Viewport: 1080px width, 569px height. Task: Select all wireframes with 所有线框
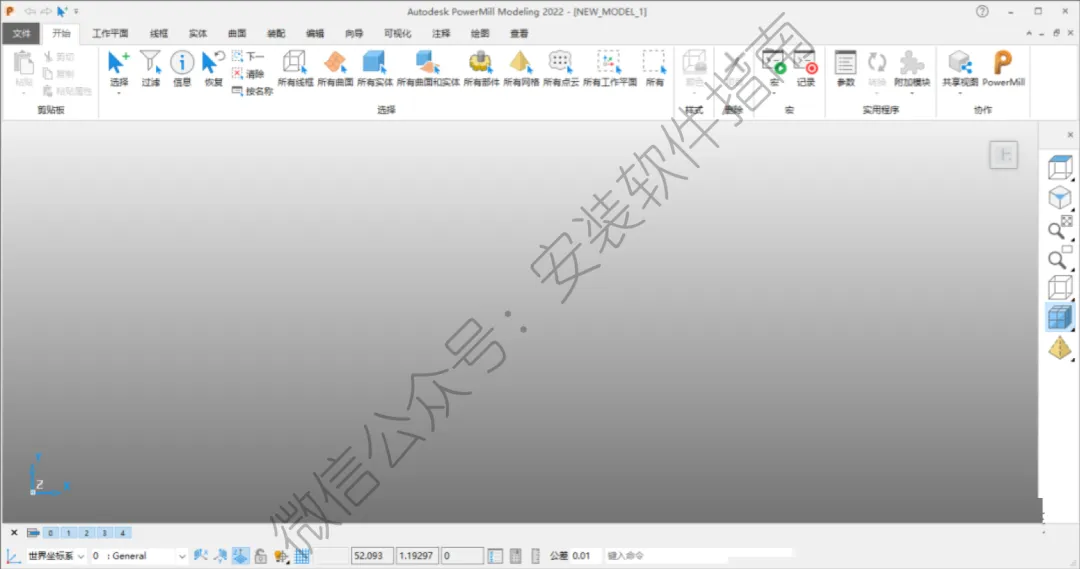(295, 68)
